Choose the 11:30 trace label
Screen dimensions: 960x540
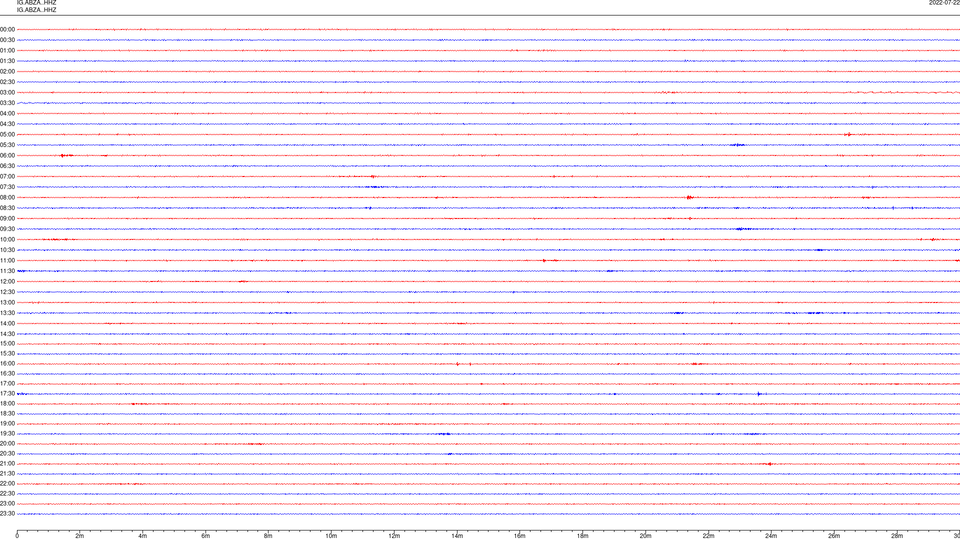(7, 271)
